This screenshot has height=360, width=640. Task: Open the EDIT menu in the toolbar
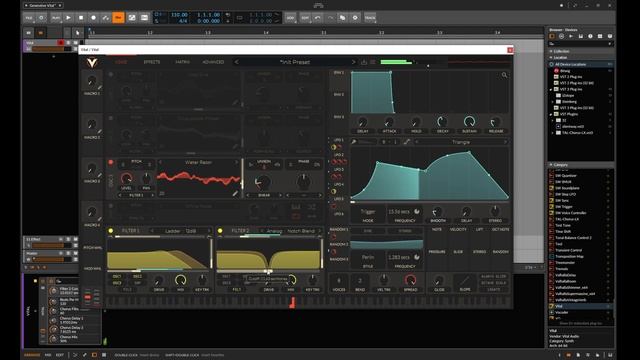[305, 18]
